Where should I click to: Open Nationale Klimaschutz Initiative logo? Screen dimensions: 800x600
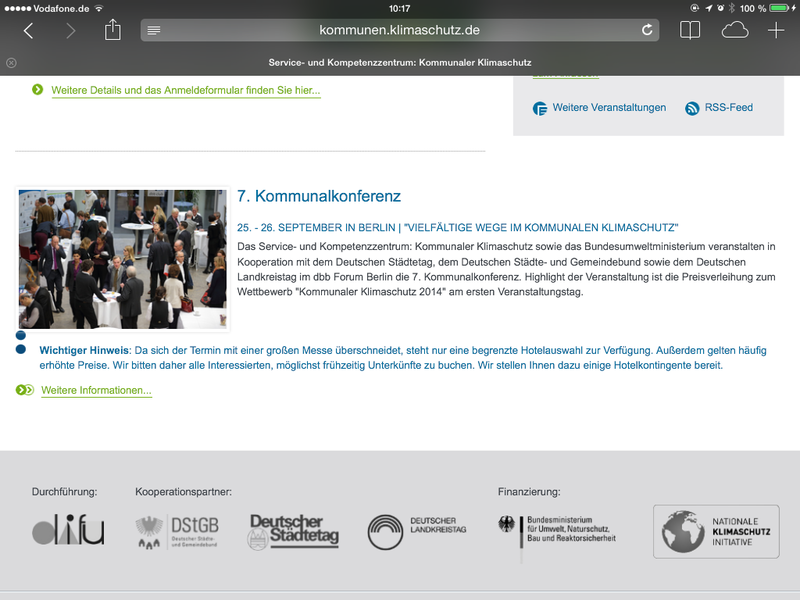coord(715,531)
